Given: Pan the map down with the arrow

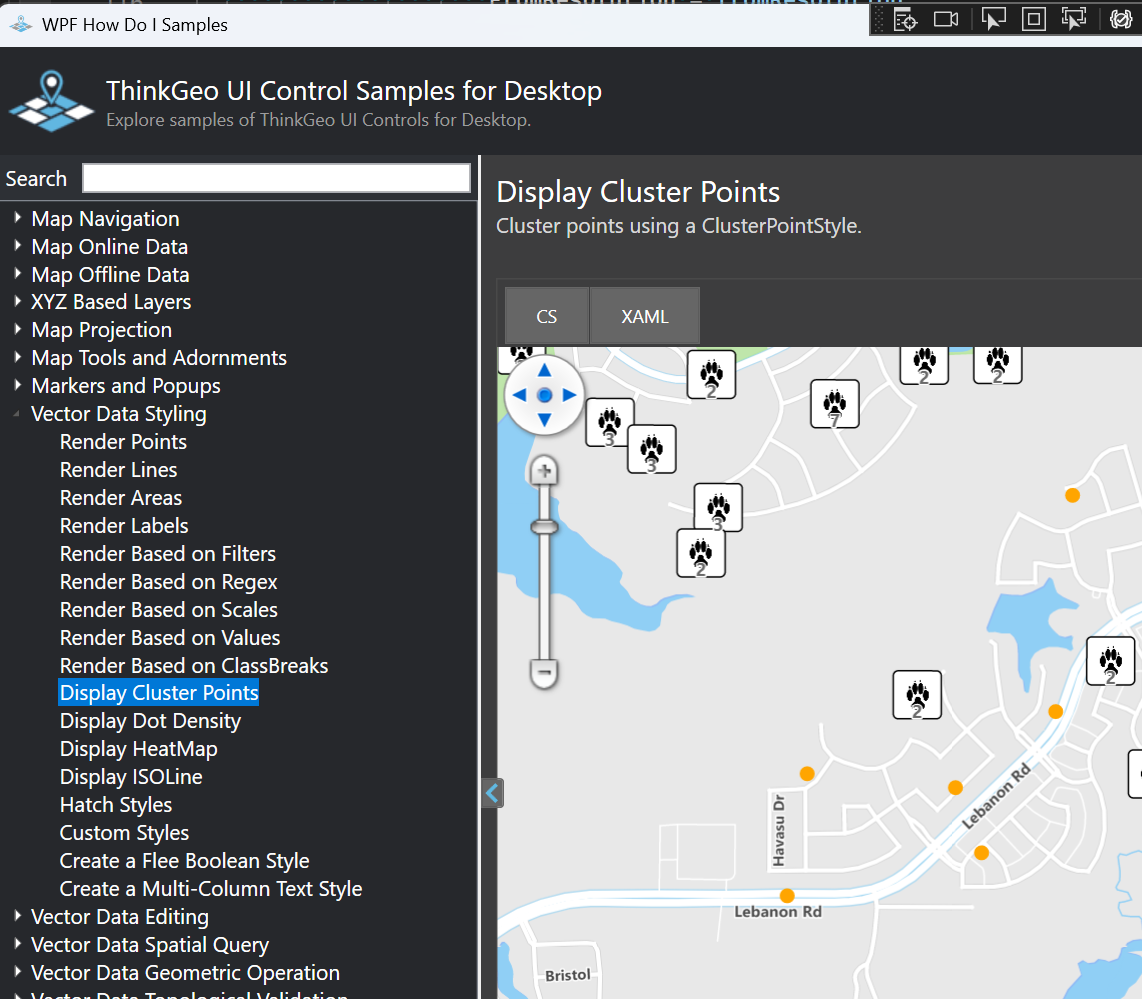Looking at the screenshot, I should (544, 420).
